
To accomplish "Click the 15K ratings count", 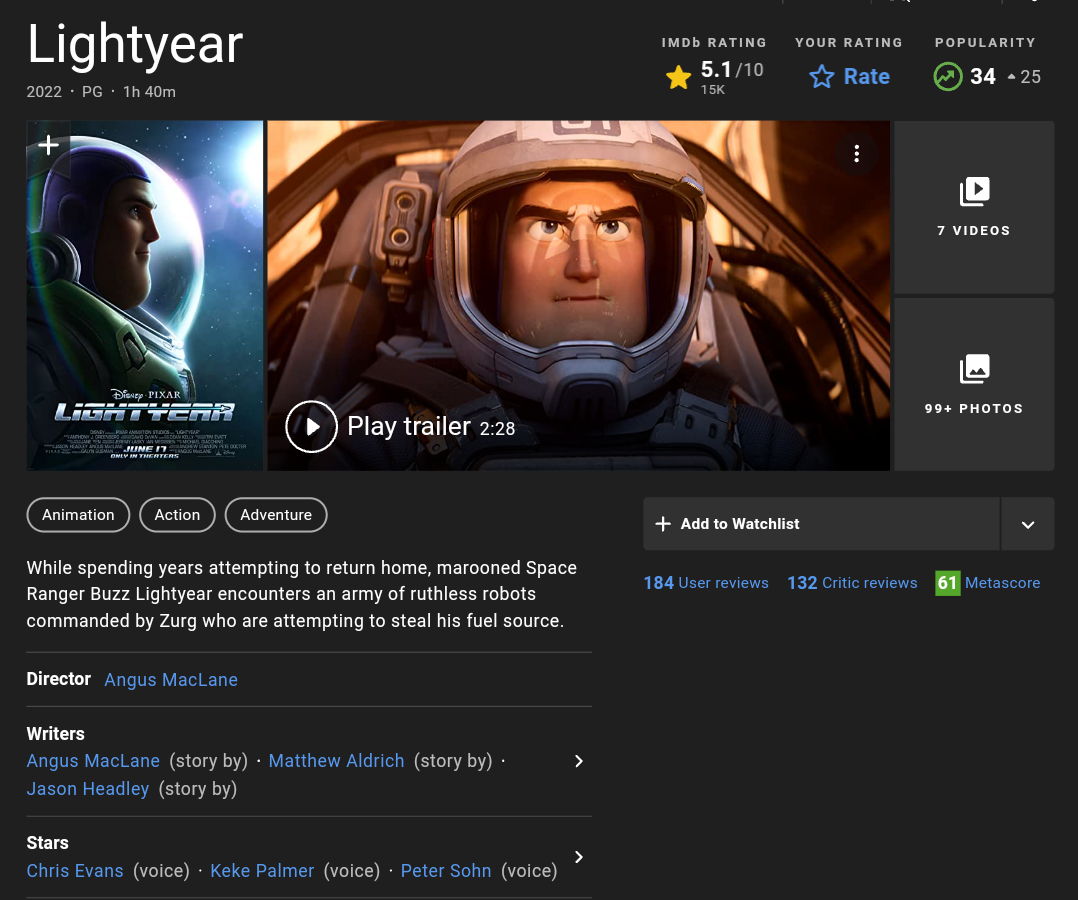I will point(713,89).
